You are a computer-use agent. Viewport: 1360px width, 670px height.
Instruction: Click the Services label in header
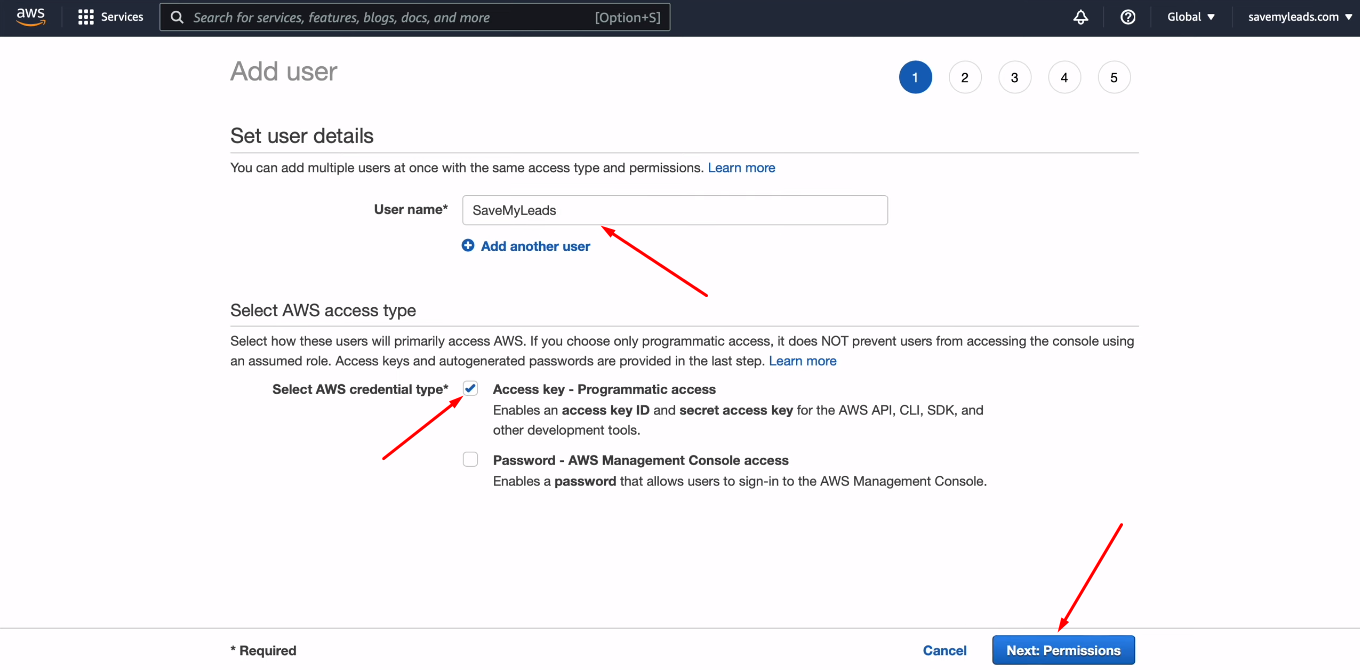(x=122, y=17)
